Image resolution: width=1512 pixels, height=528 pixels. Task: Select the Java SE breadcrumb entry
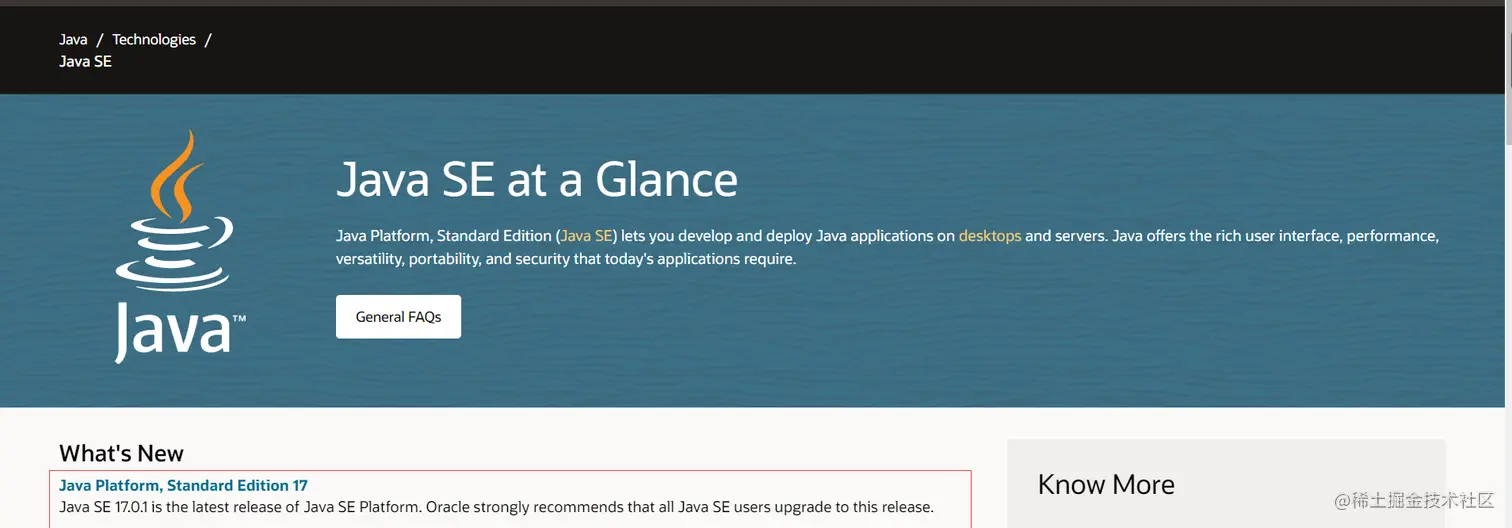click(85, 62)
